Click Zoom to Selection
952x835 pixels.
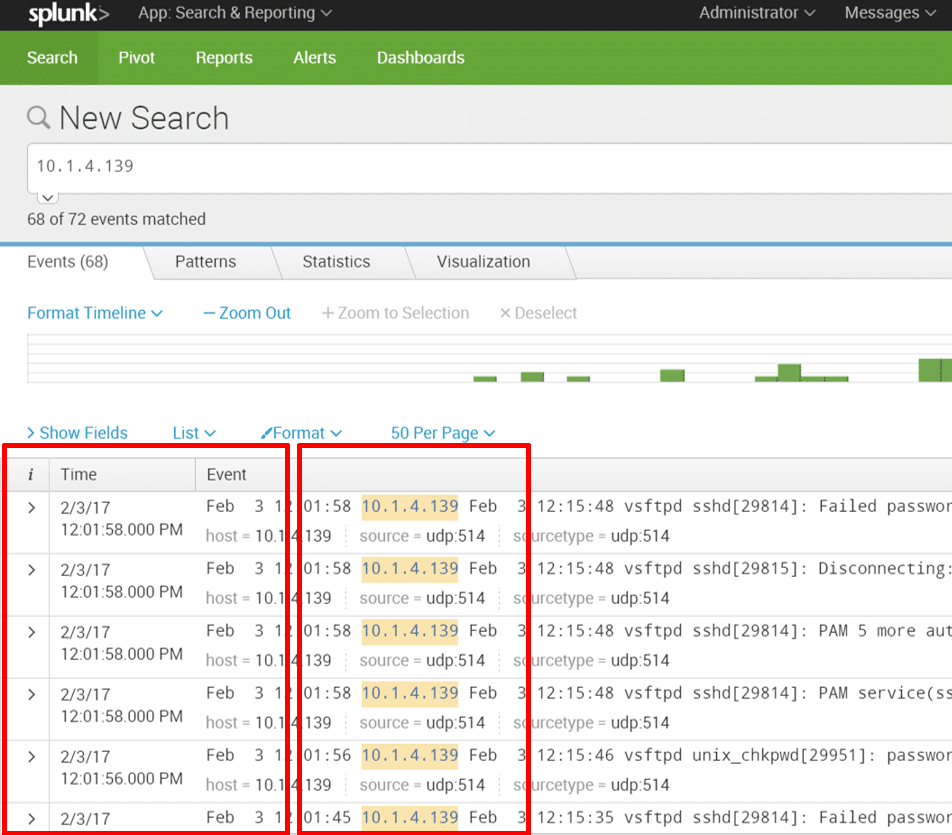tap(395, 313)
